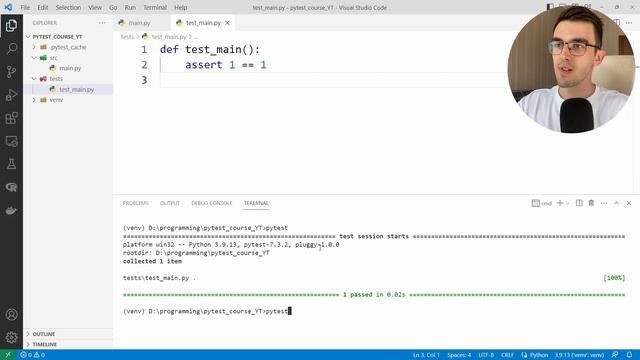Click Ln 3, Col 1 status entry
The width and height of the screenshot is (640, 360).
(426, 355)
